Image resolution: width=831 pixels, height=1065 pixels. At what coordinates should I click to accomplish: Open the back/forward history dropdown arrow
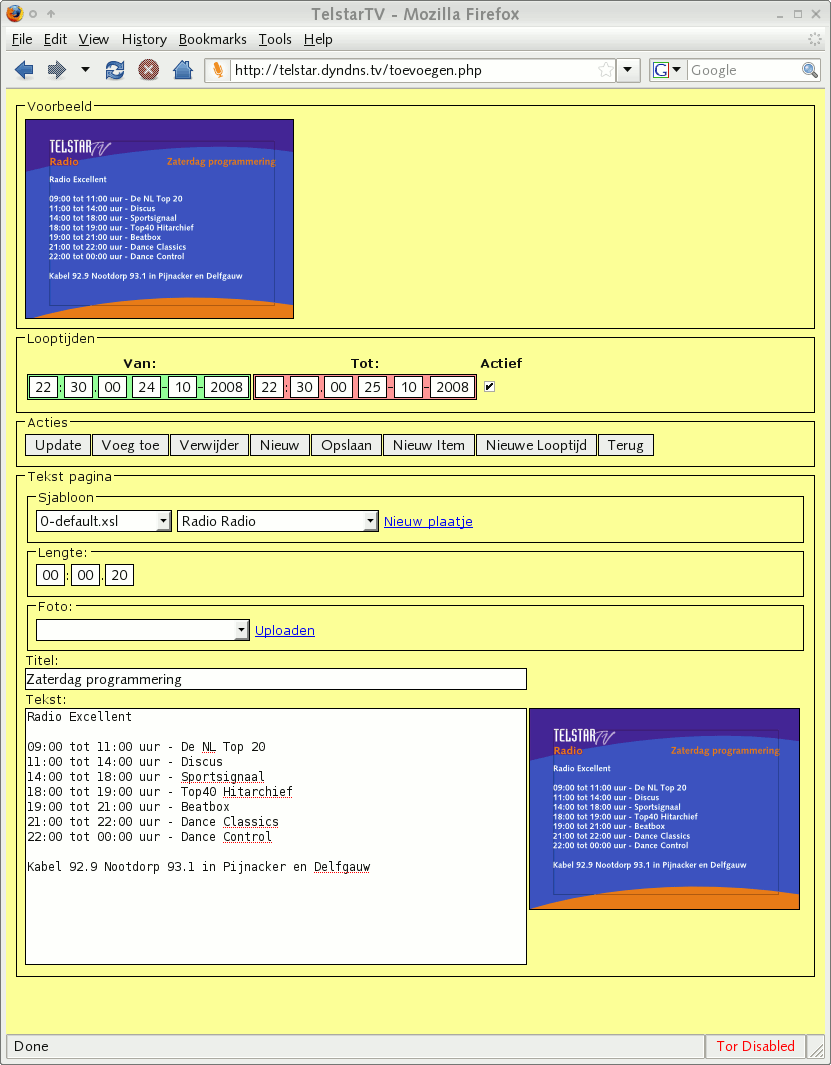tap(85, 70)
